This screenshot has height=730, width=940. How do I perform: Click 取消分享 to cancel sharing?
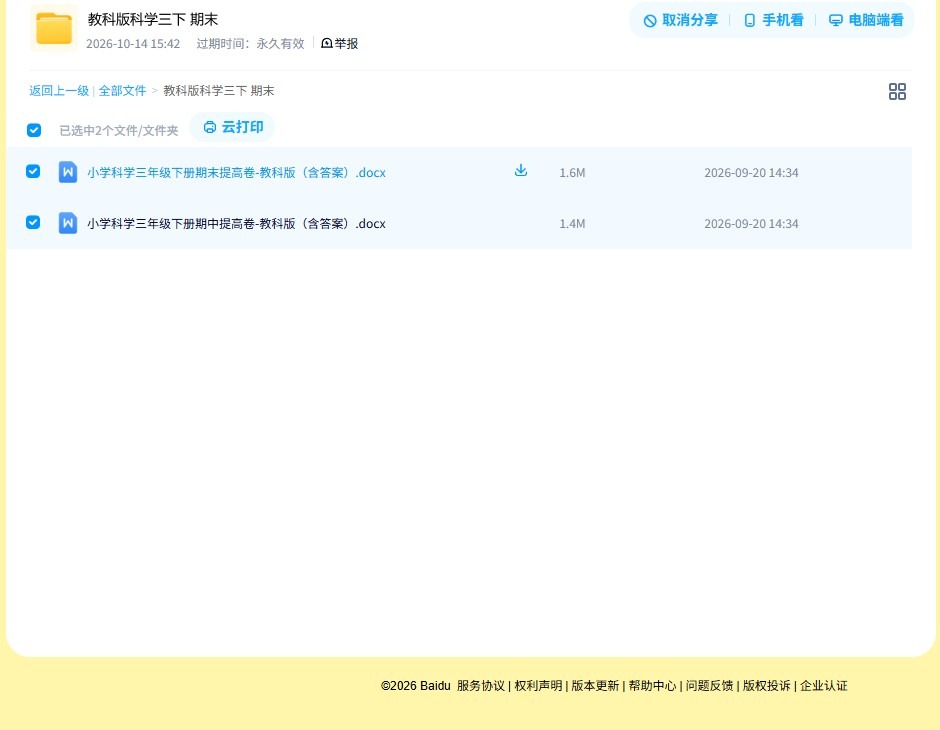680,20
